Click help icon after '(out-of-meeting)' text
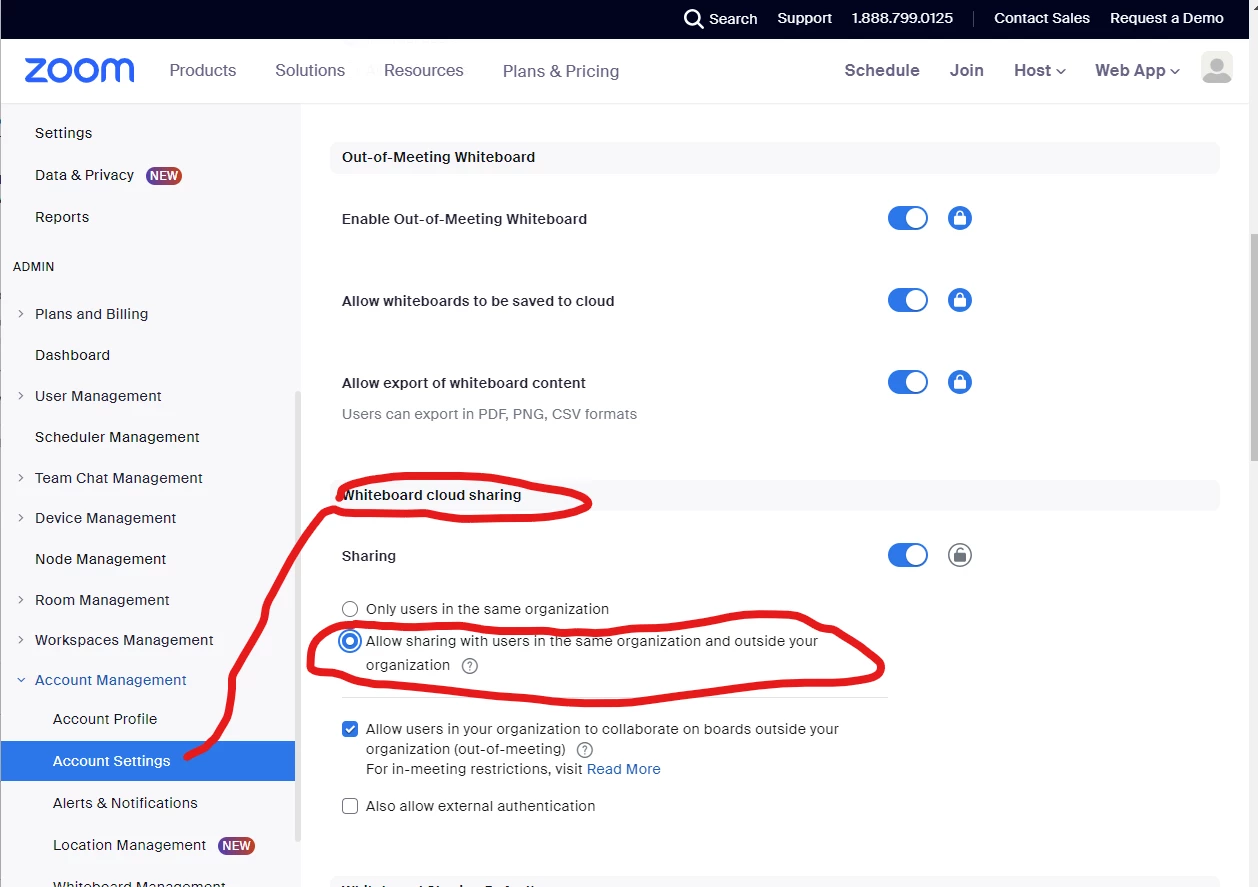1258x887 pixels. point(585,750)
